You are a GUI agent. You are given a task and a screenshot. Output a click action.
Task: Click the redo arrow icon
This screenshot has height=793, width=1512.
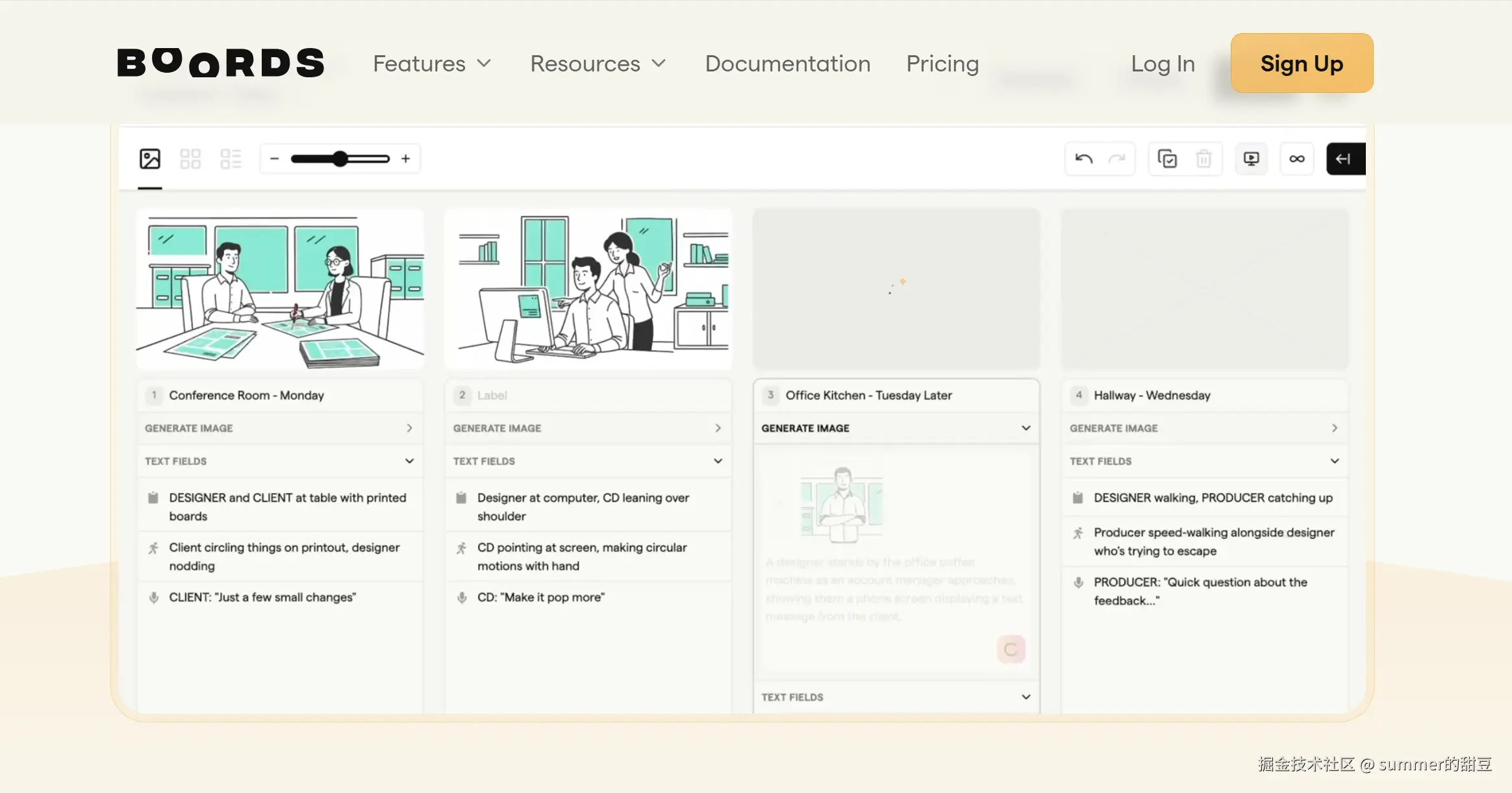[x=1116, y=158]
